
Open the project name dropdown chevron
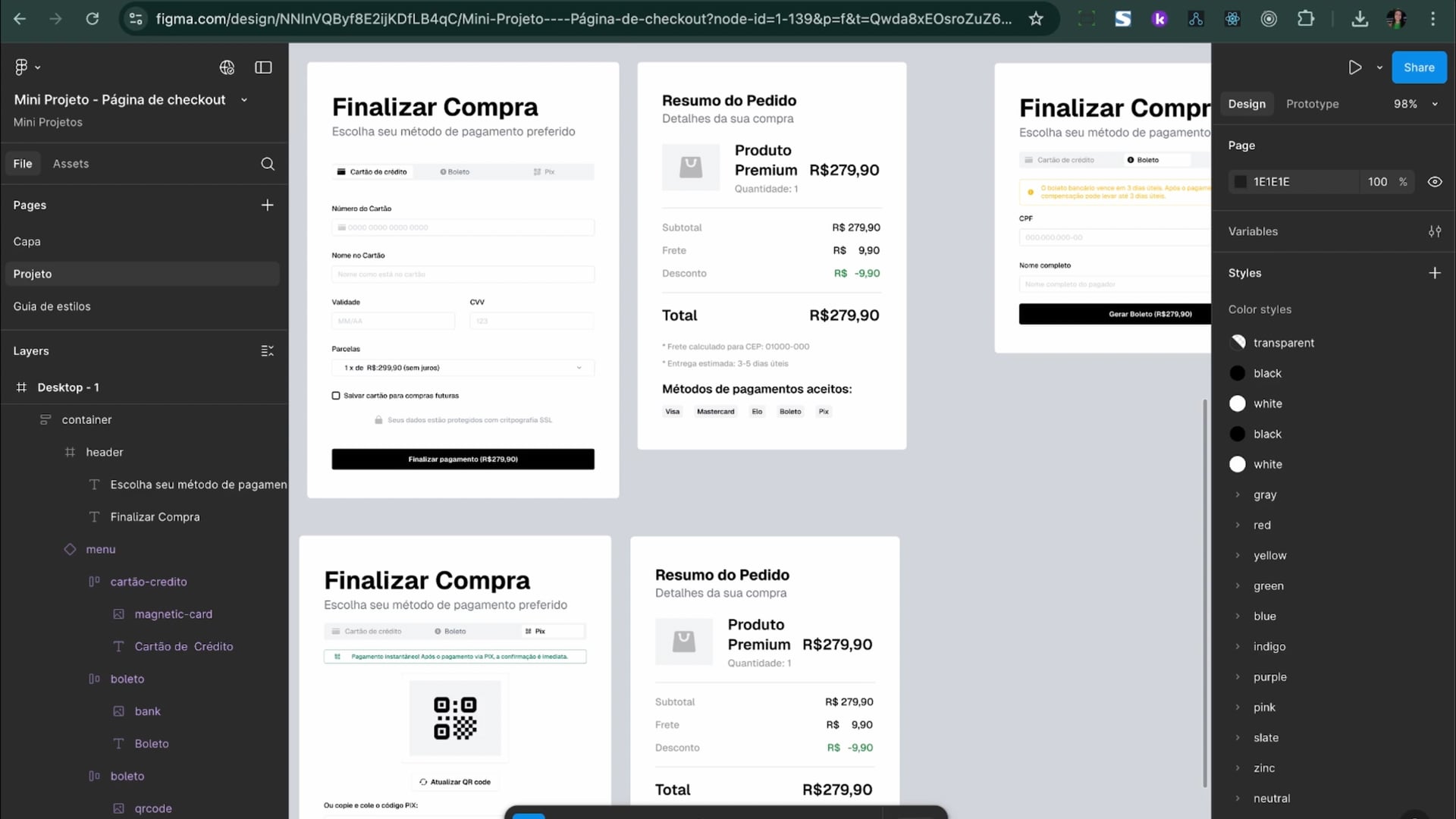[244, 100]
